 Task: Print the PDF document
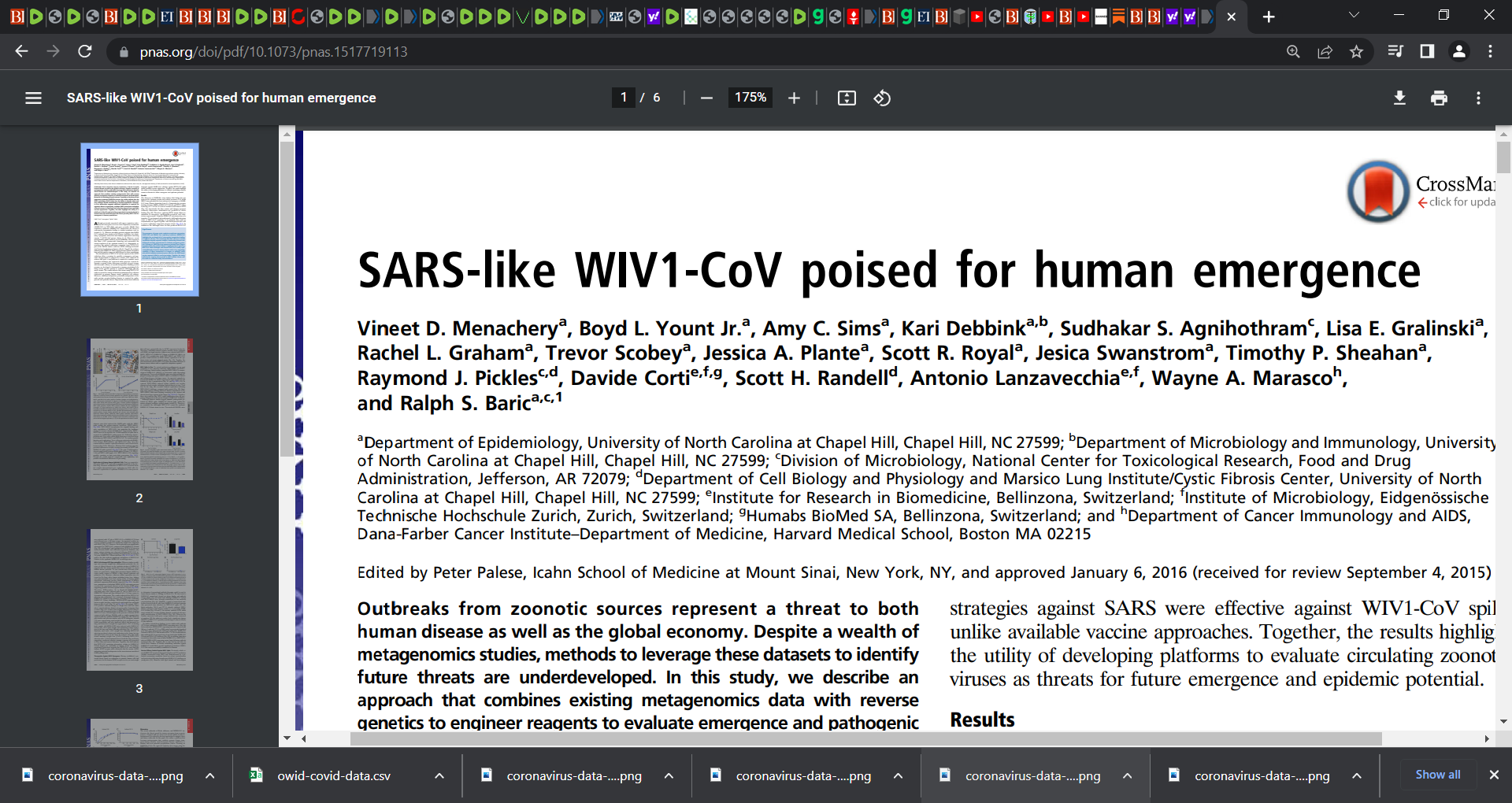1439,98
